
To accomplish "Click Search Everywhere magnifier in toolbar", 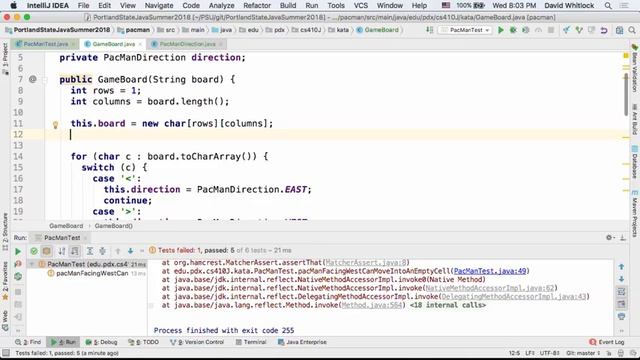I will [632, 30].
